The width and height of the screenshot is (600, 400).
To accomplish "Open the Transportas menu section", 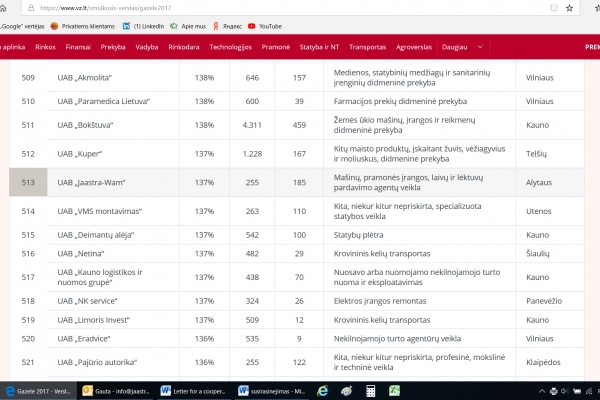I will [x=367, y=47].
